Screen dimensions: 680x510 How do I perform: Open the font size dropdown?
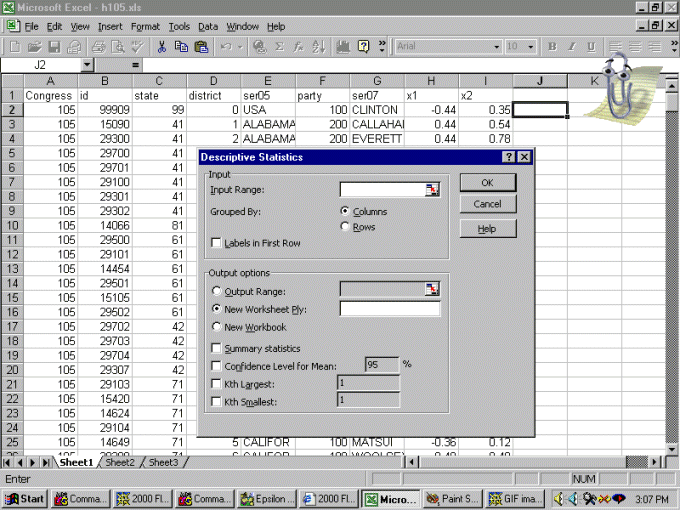(x=531, y=46)
